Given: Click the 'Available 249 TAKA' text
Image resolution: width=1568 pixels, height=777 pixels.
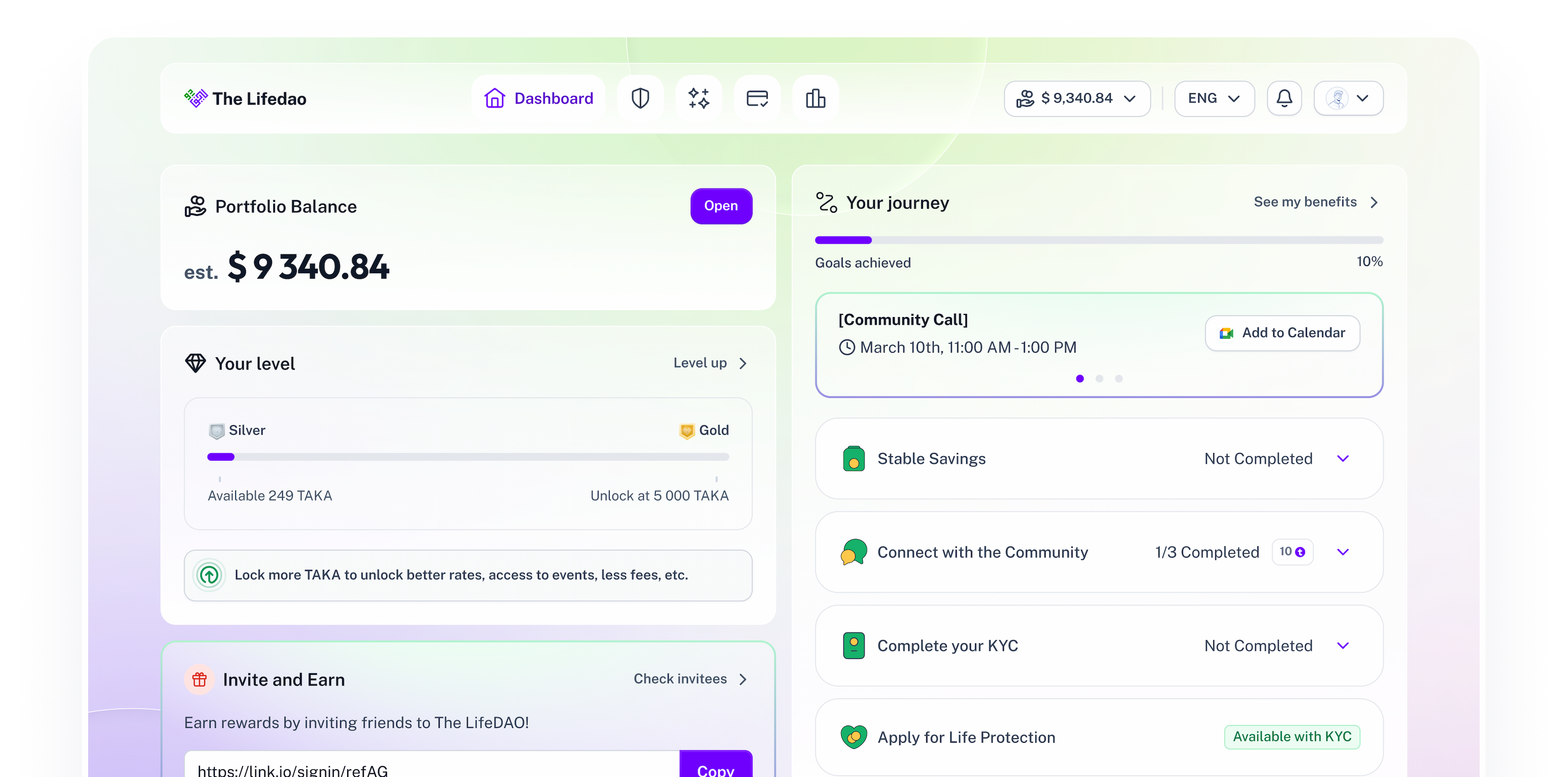Looking at the screenshot, I should pos(269,496).
